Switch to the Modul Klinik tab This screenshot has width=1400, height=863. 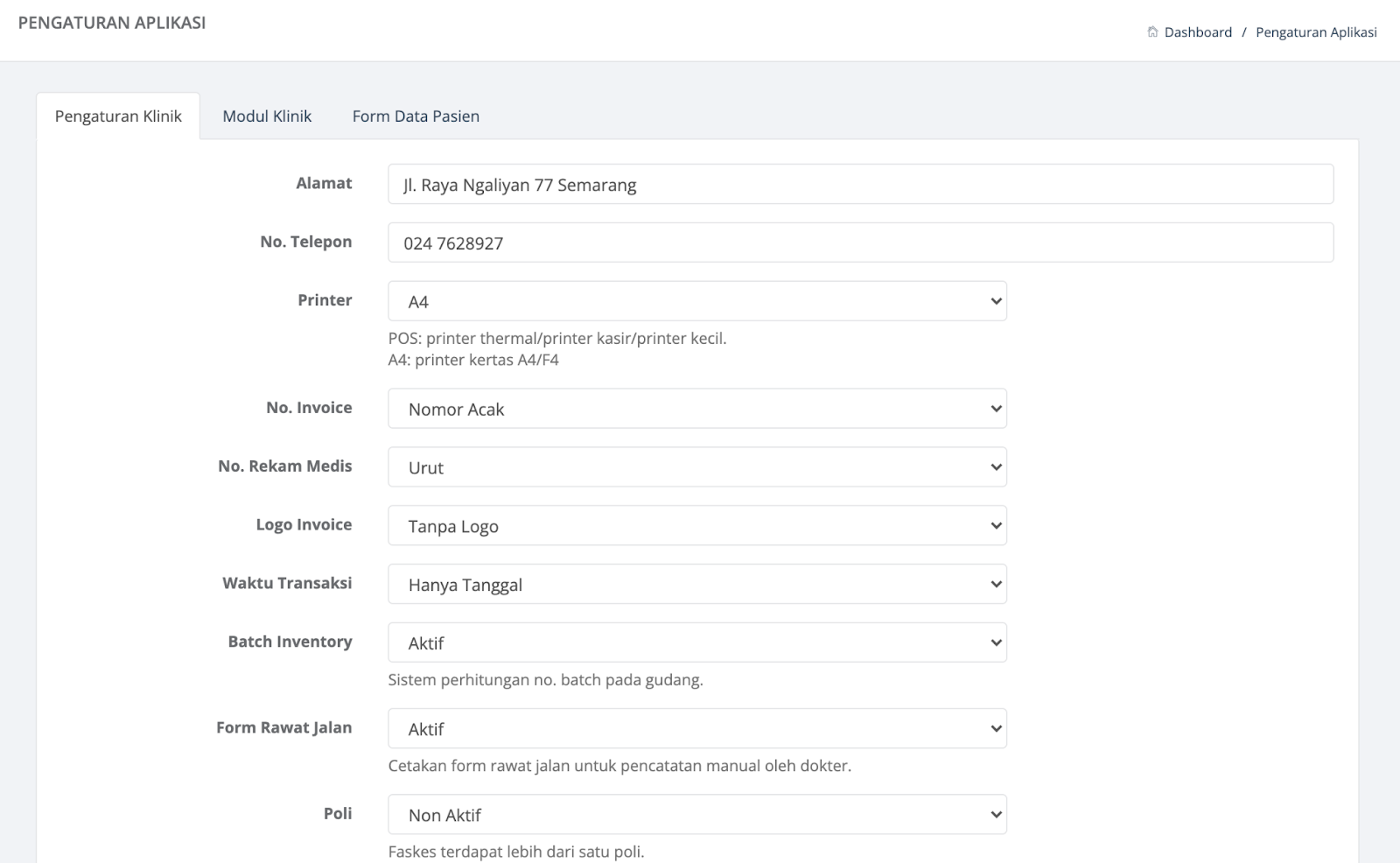click(x=267, y=116)
